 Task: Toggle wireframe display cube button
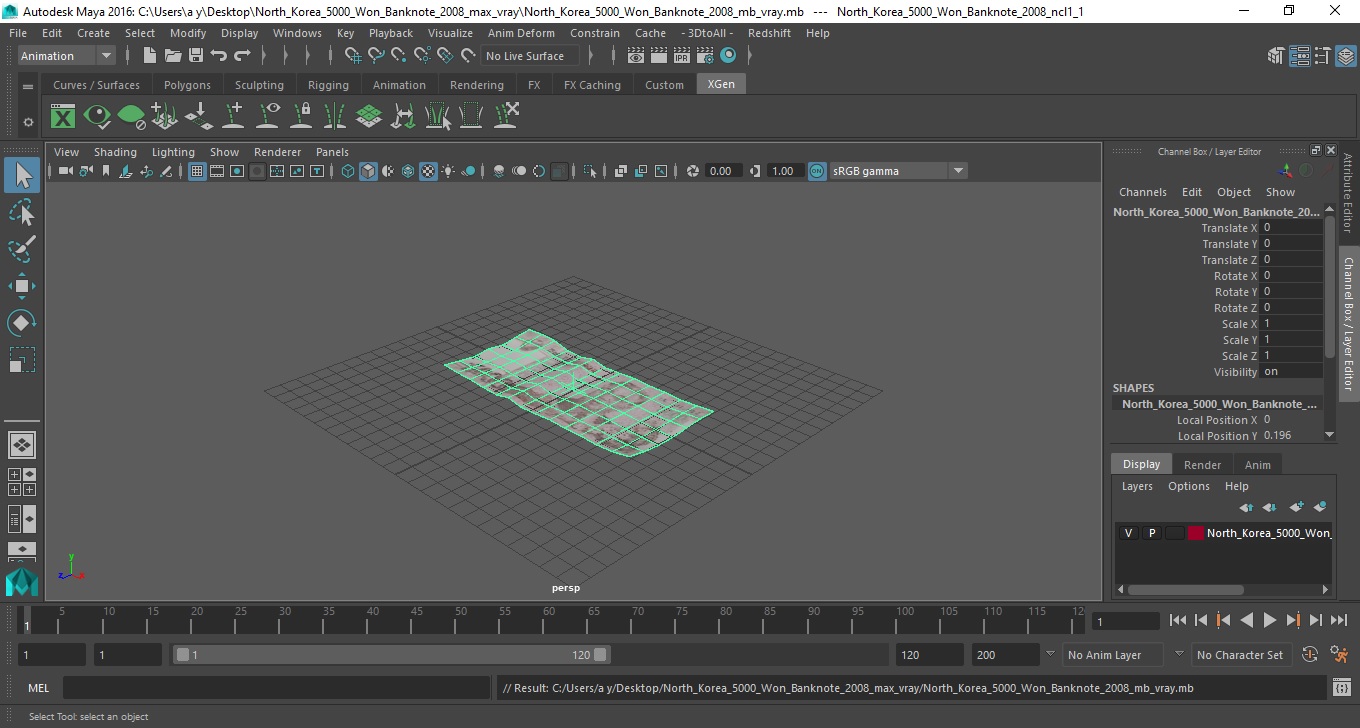click(348, 171)
